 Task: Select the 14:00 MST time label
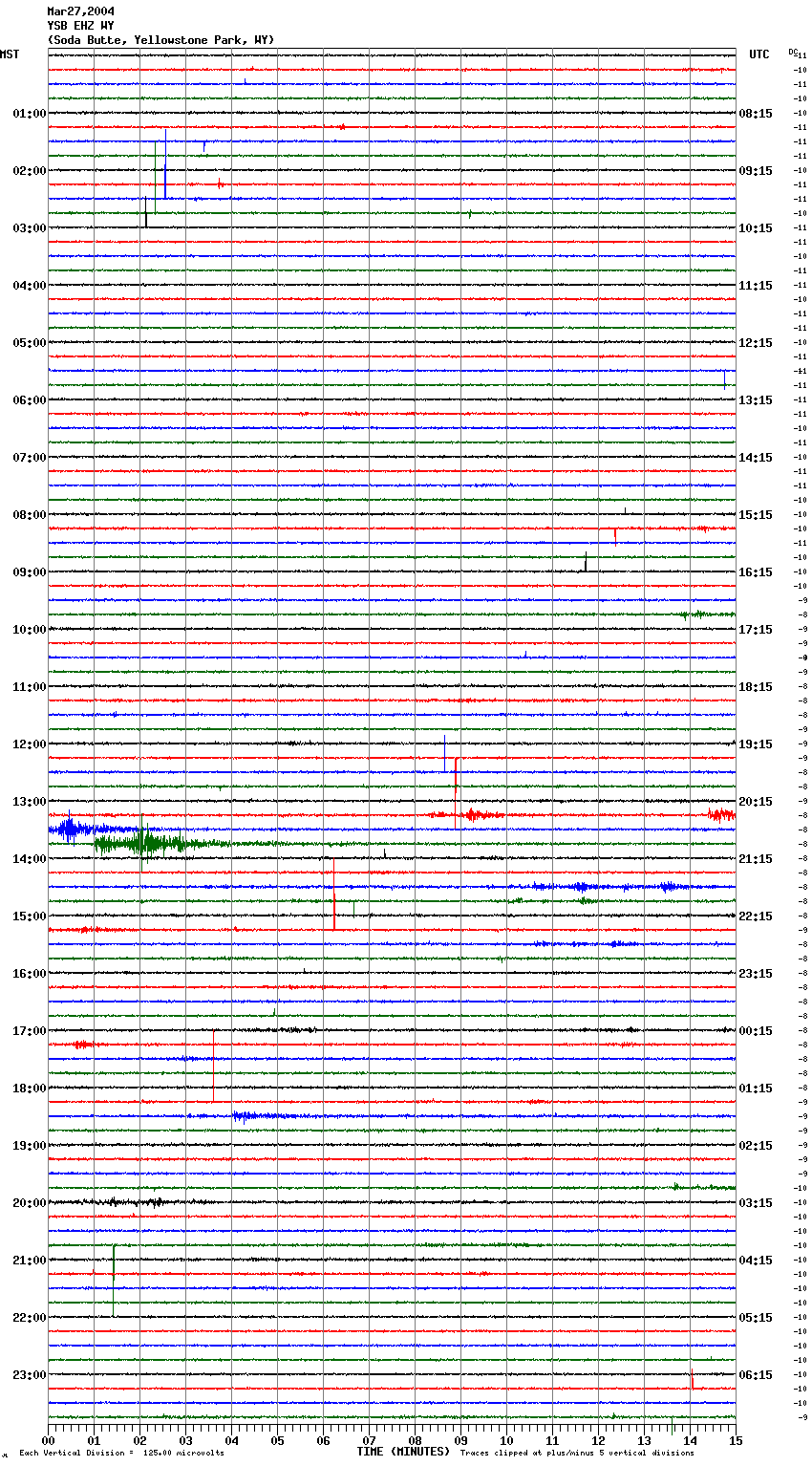pos(30,859)
